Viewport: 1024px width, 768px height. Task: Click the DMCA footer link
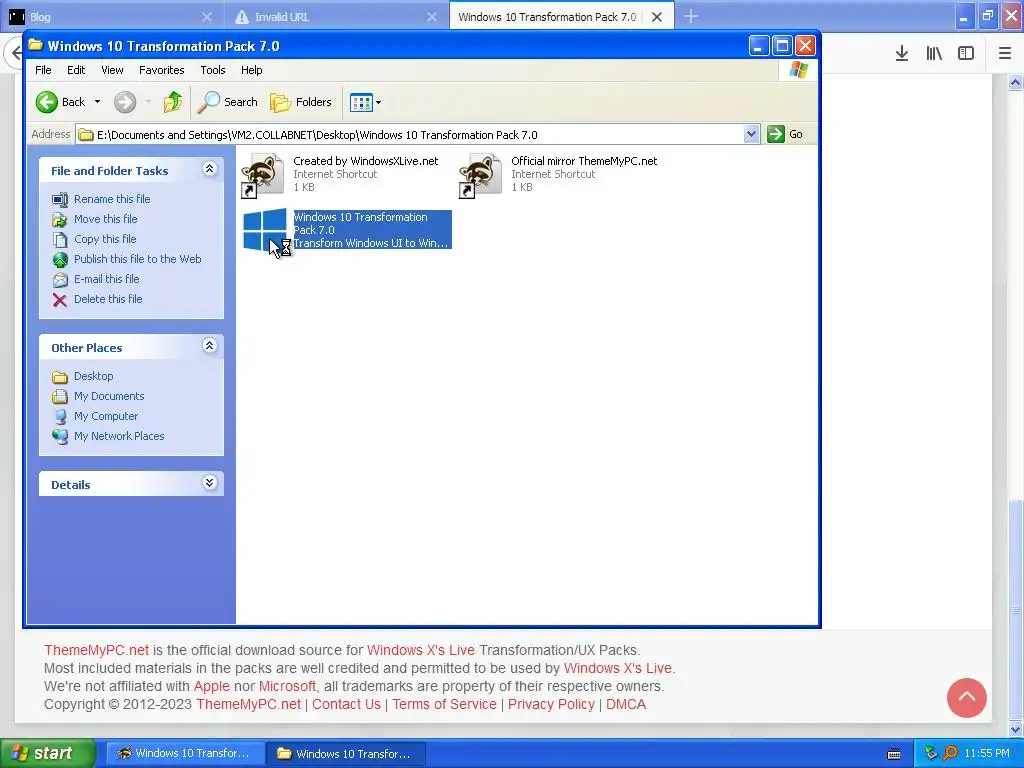pyautogui.click(x=626, y=704)
